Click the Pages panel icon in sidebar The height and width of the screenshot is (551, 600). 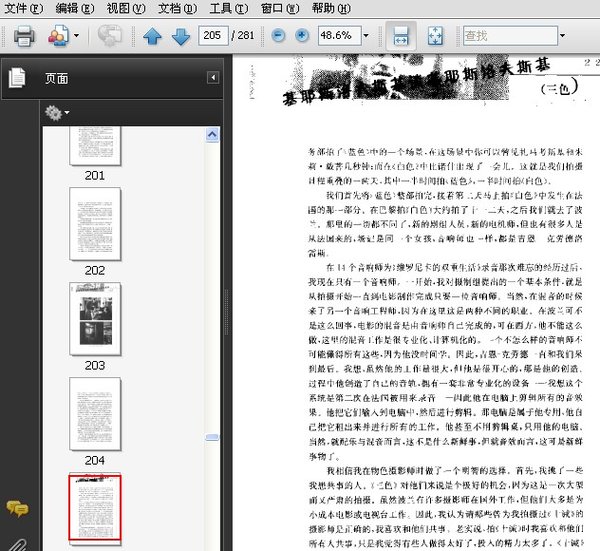(17, 78)
